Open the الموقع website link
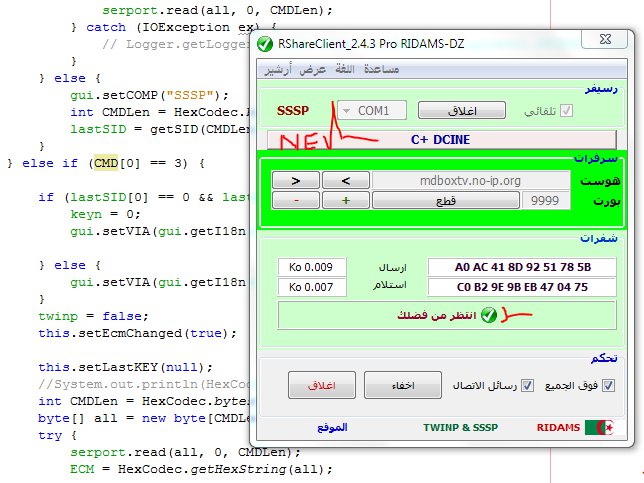Image resolution: width=644 pixels, height=483 pixels. coord(332,428)
